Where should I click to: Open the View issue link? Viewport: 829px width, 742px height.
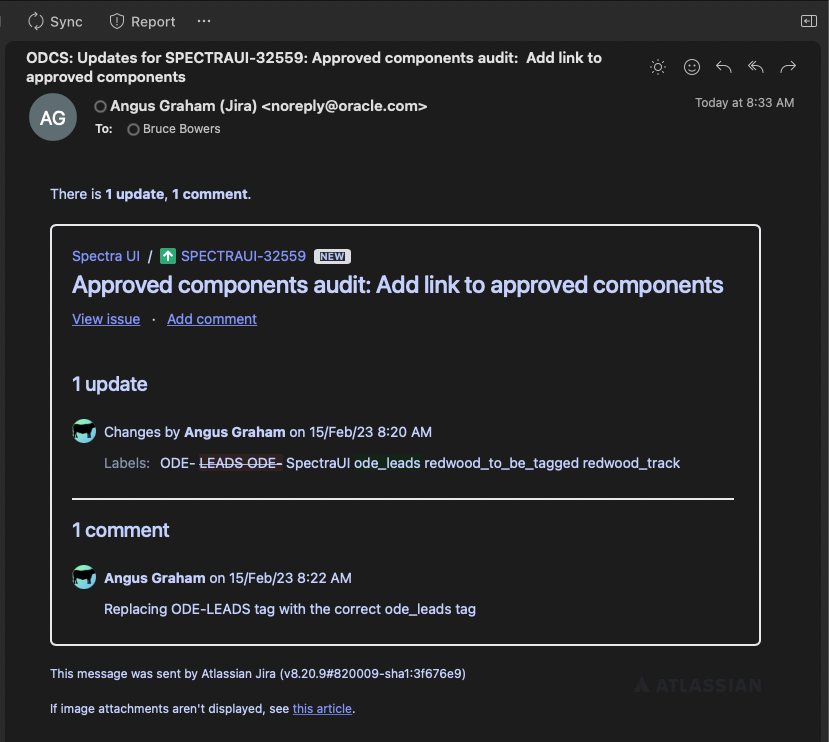[106, 319]
